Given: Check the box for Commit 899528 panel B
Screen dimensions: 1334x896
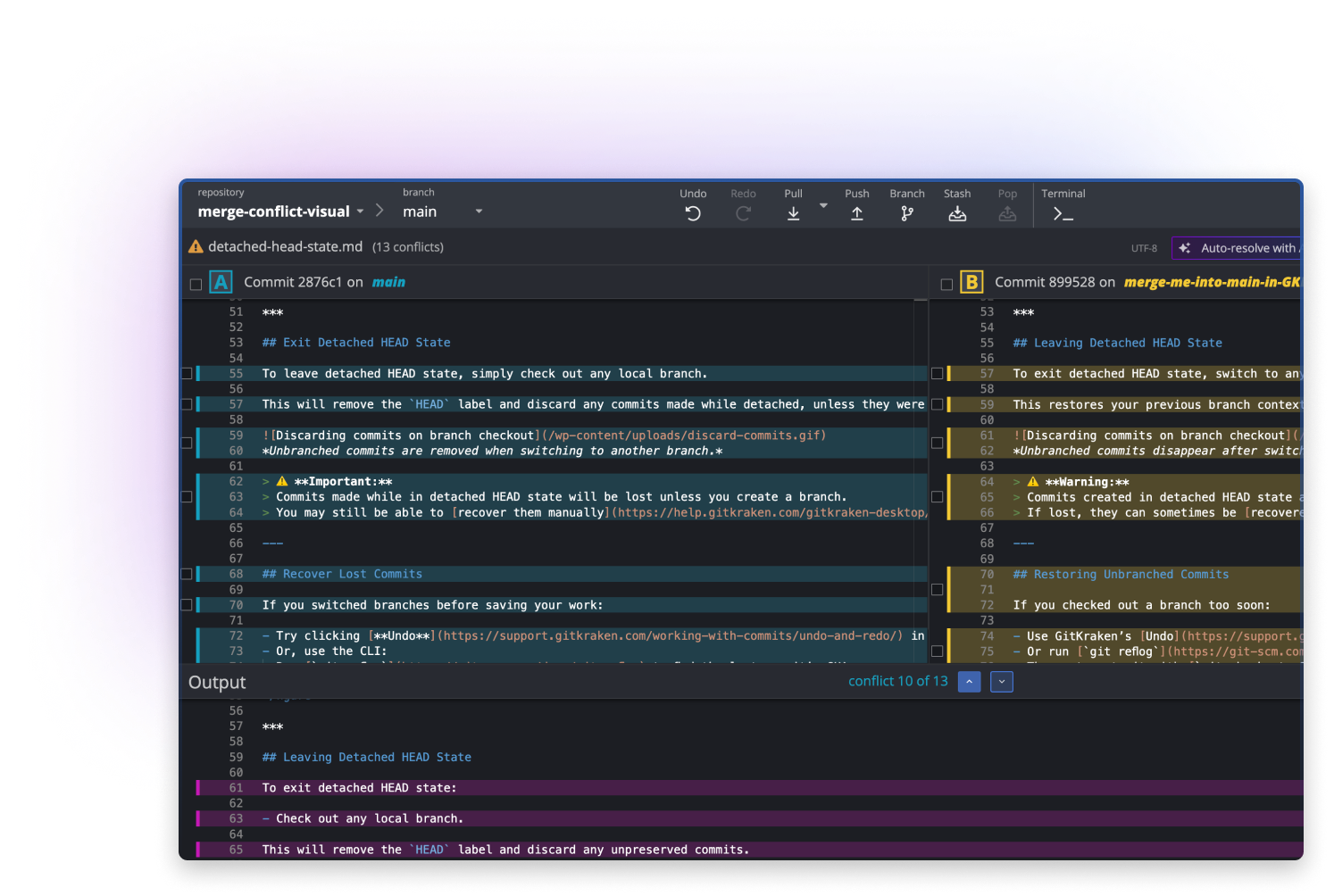Looking at the screenshot, I should pyautogui.click(x=946, y=282).
